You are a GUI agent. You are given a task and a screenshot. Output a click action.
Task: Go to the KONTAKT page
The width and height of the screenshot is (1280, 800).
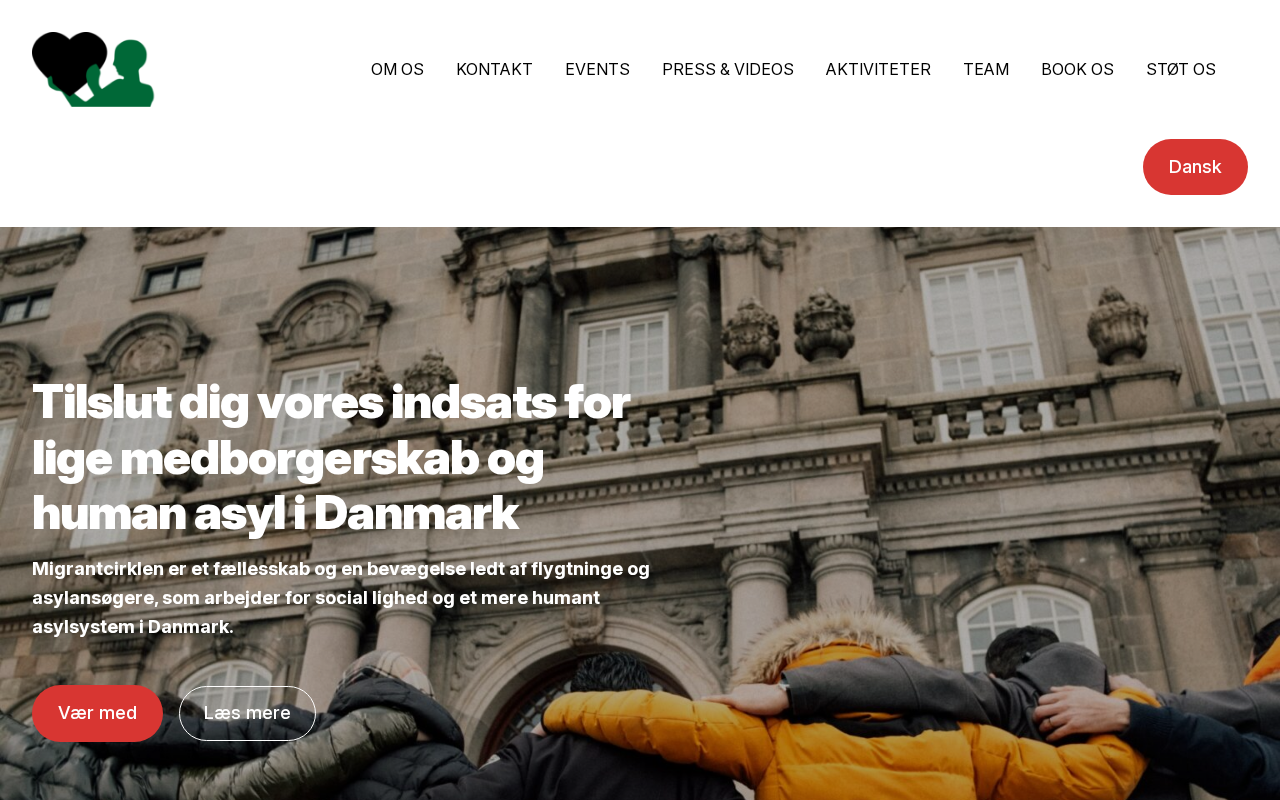494,69
